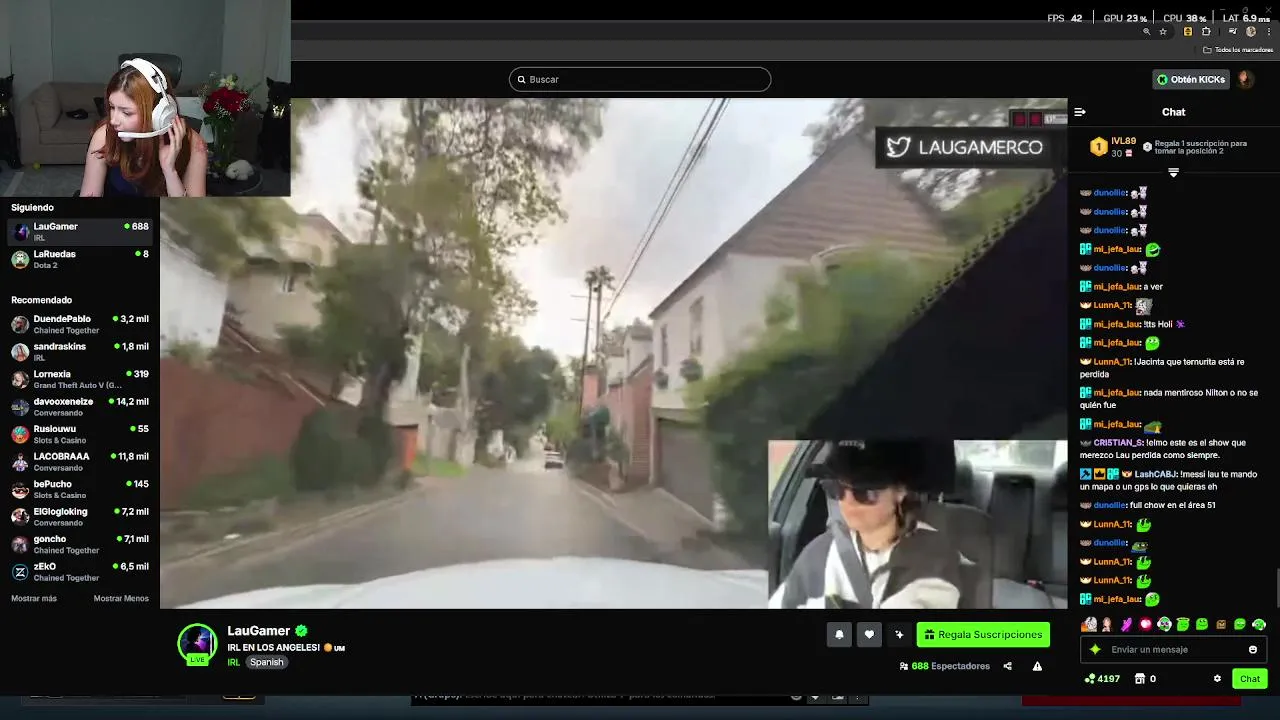Click the green Chat send button
1280x720 pixels.
click(1250, 678)
